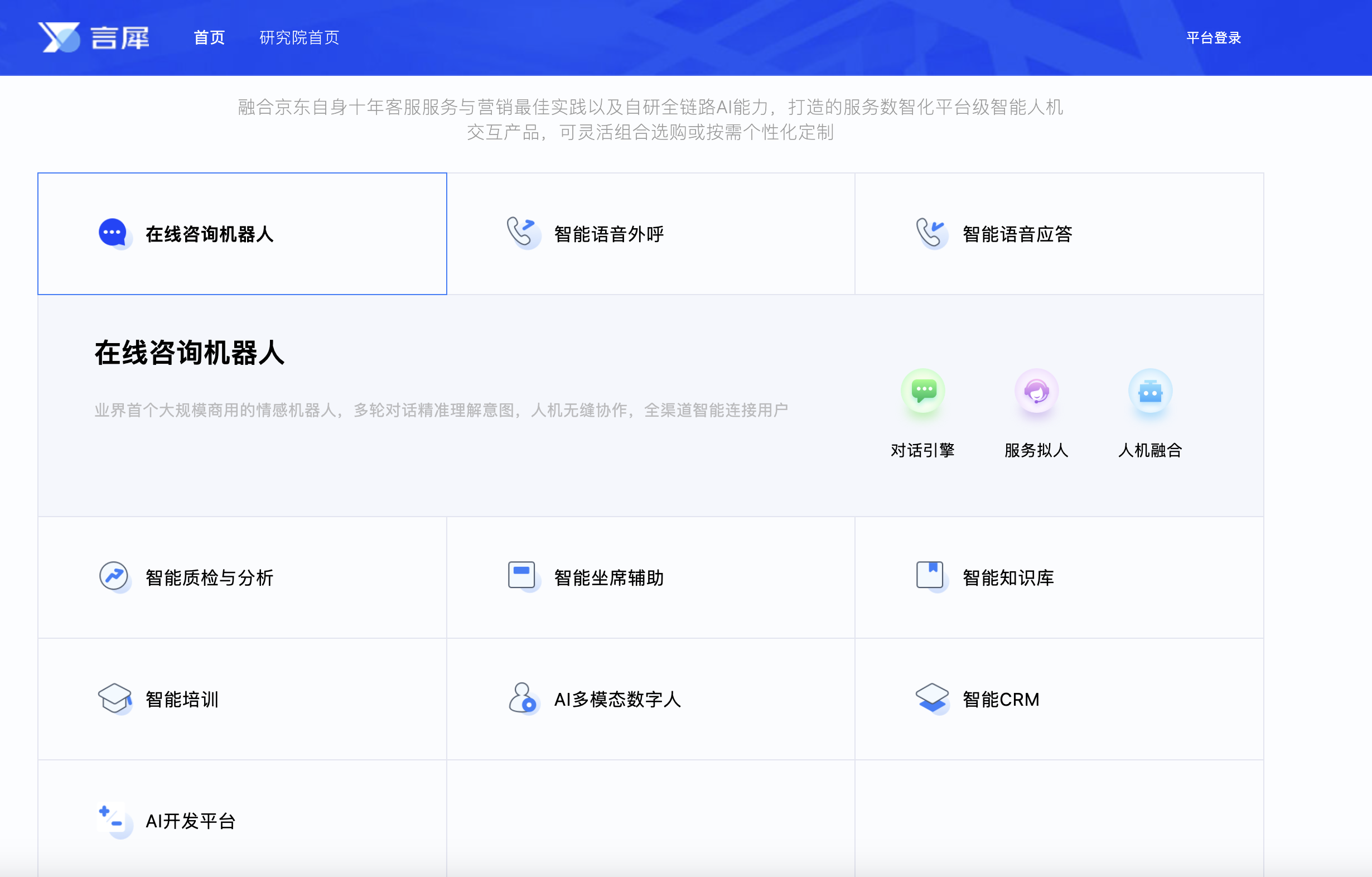Screen dimensions: 1372x877
Task: Click the 智能培训 graduation cap icon
Action: tap(114, 698)
